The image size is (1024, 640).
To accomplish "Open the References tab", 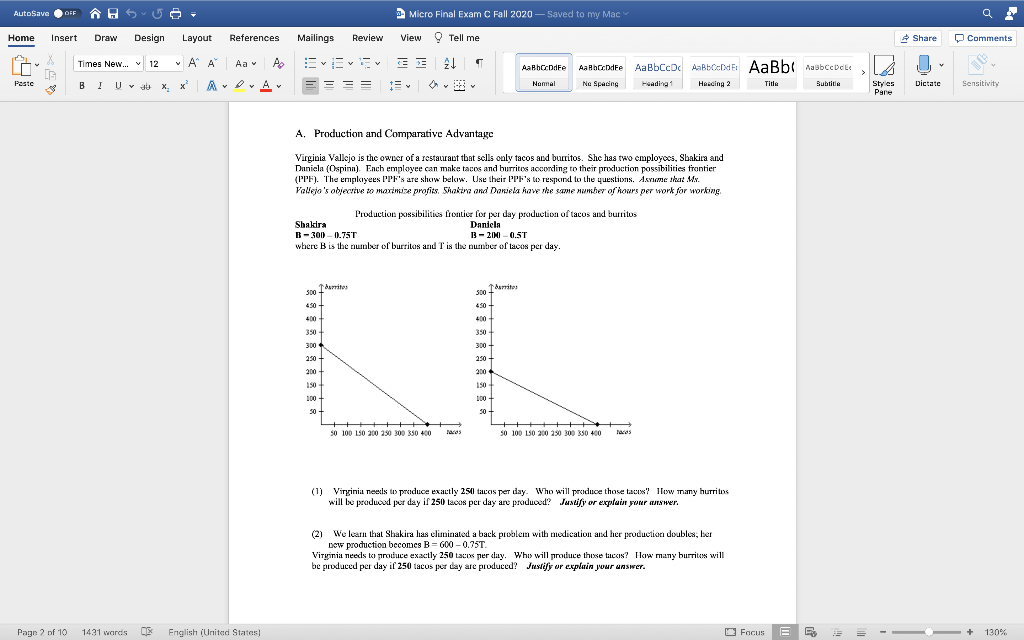I will pos(254,38).
